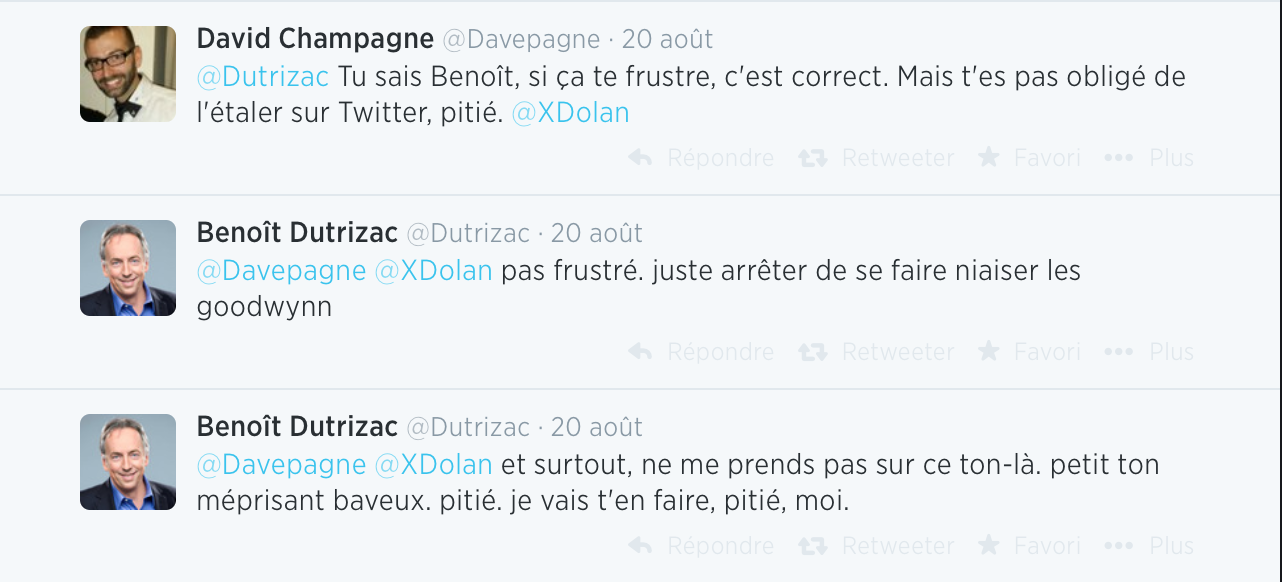Open the David Champagne name link
Viewport: 1282px width, 582px height.
point(315,40)
